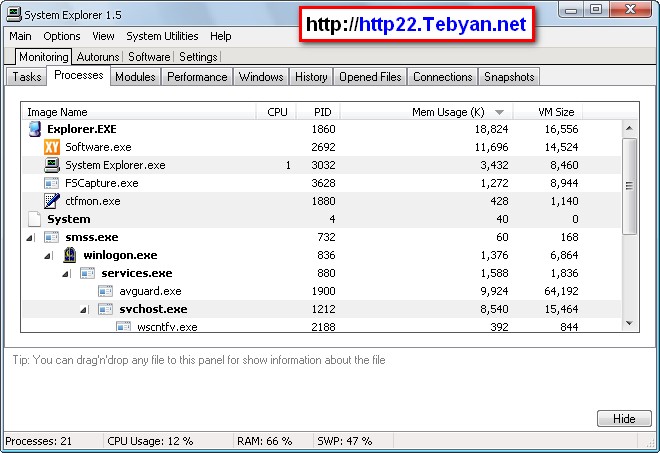This screenshot has height=453, width=660.
Task: Click the SWP: 47 % status entry
Action: coord(344,441)
